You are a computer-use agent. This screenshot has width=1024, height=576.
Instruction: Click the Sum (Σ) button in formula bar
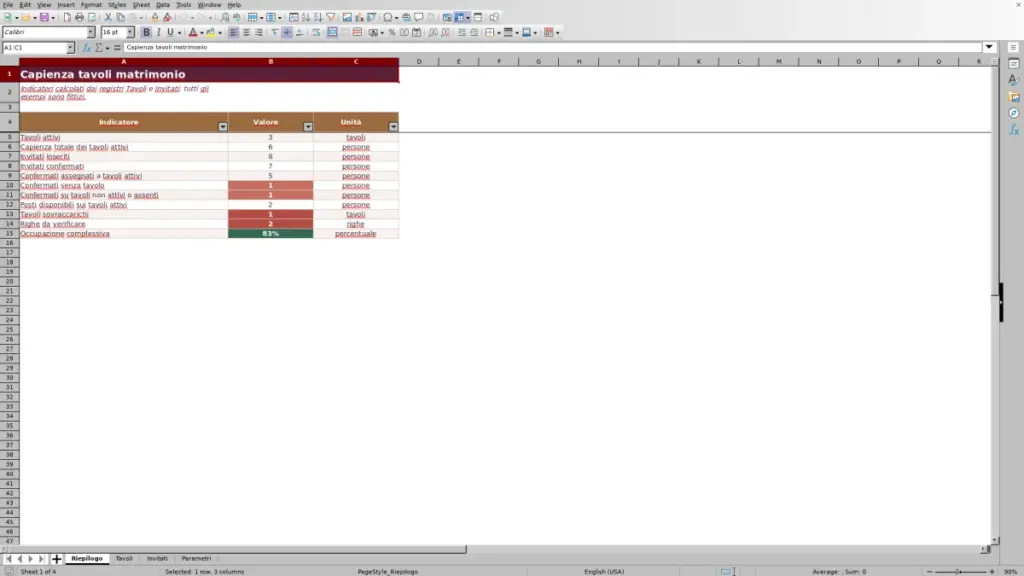pos(99,48)
